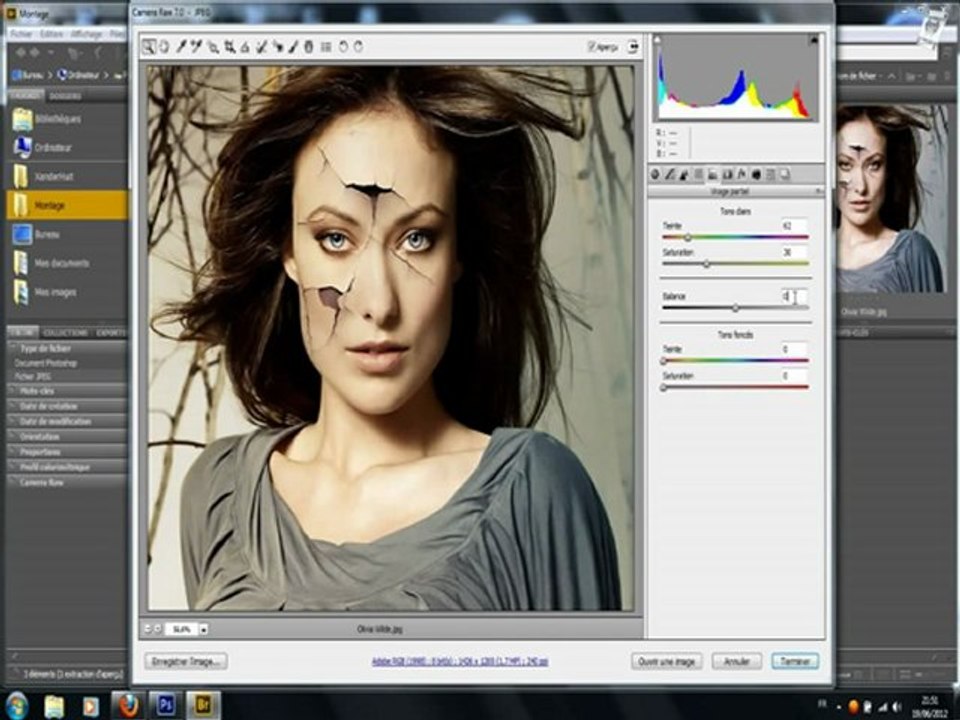The width and height of the screenshot is (960, 720).
Task: Rotate image 90° counterclockwise
Action: pos(343,47)
